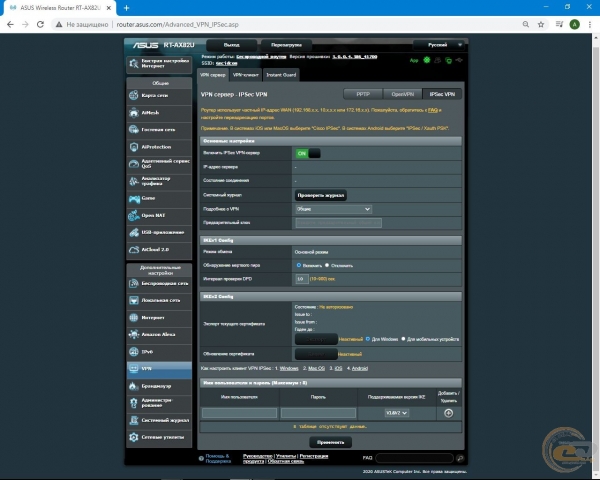Toggle the IPSec VPN server ON switch
600x480 pixels.
[x=308, y=153]
